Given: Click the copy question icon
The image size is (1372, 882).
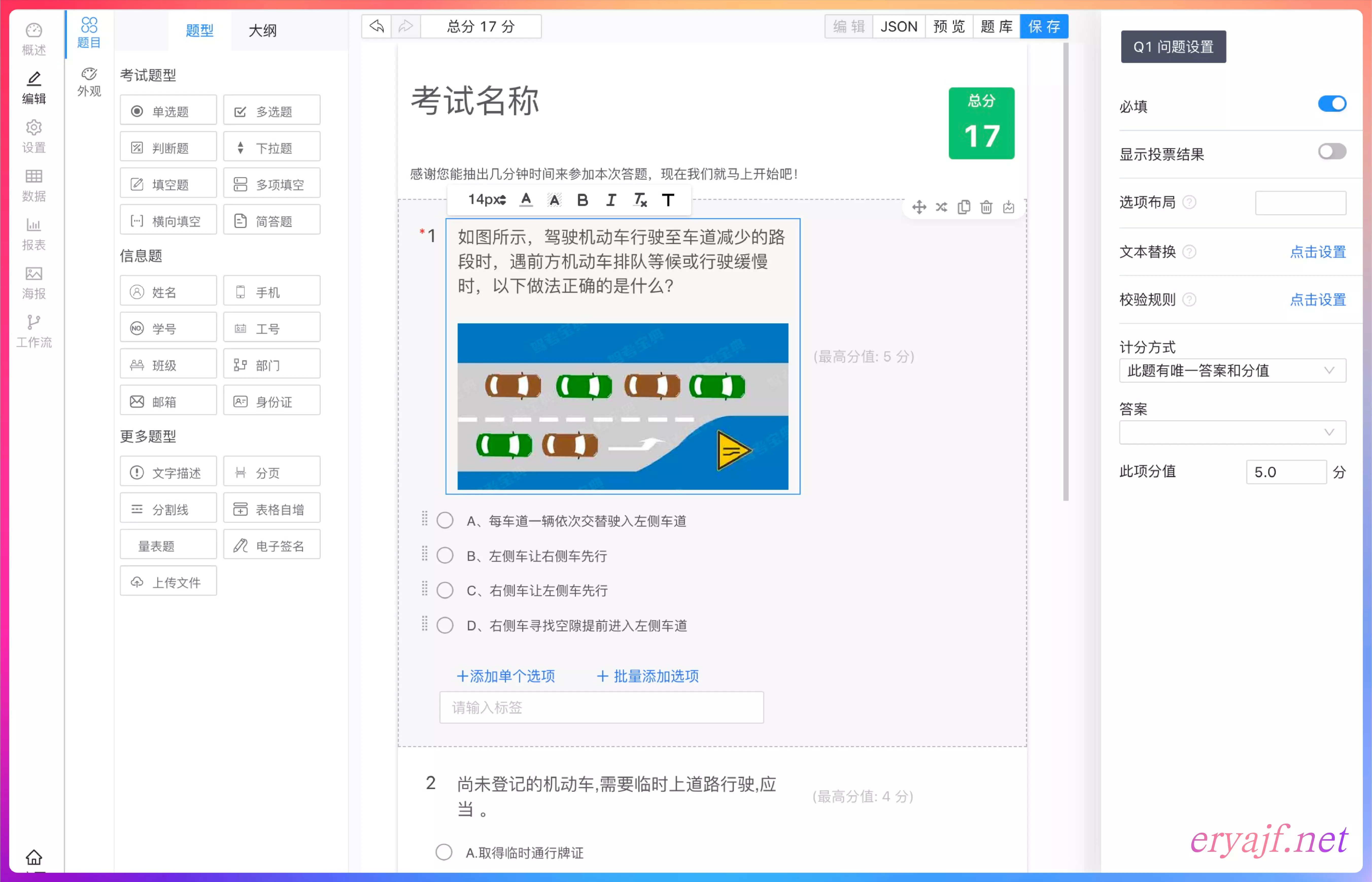Looking at the screenshot, I should coord(964,207).
